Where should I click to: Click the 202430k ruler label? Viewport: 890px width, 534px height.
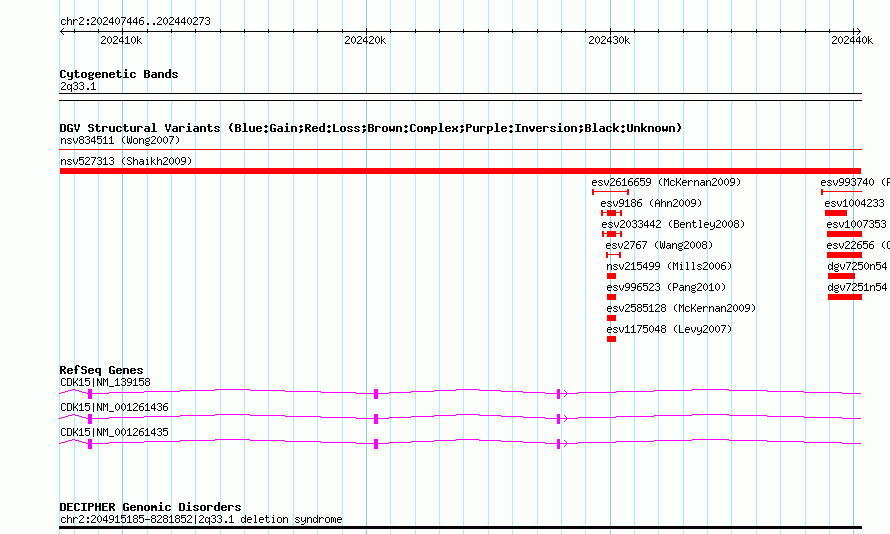tap(609, 40)
